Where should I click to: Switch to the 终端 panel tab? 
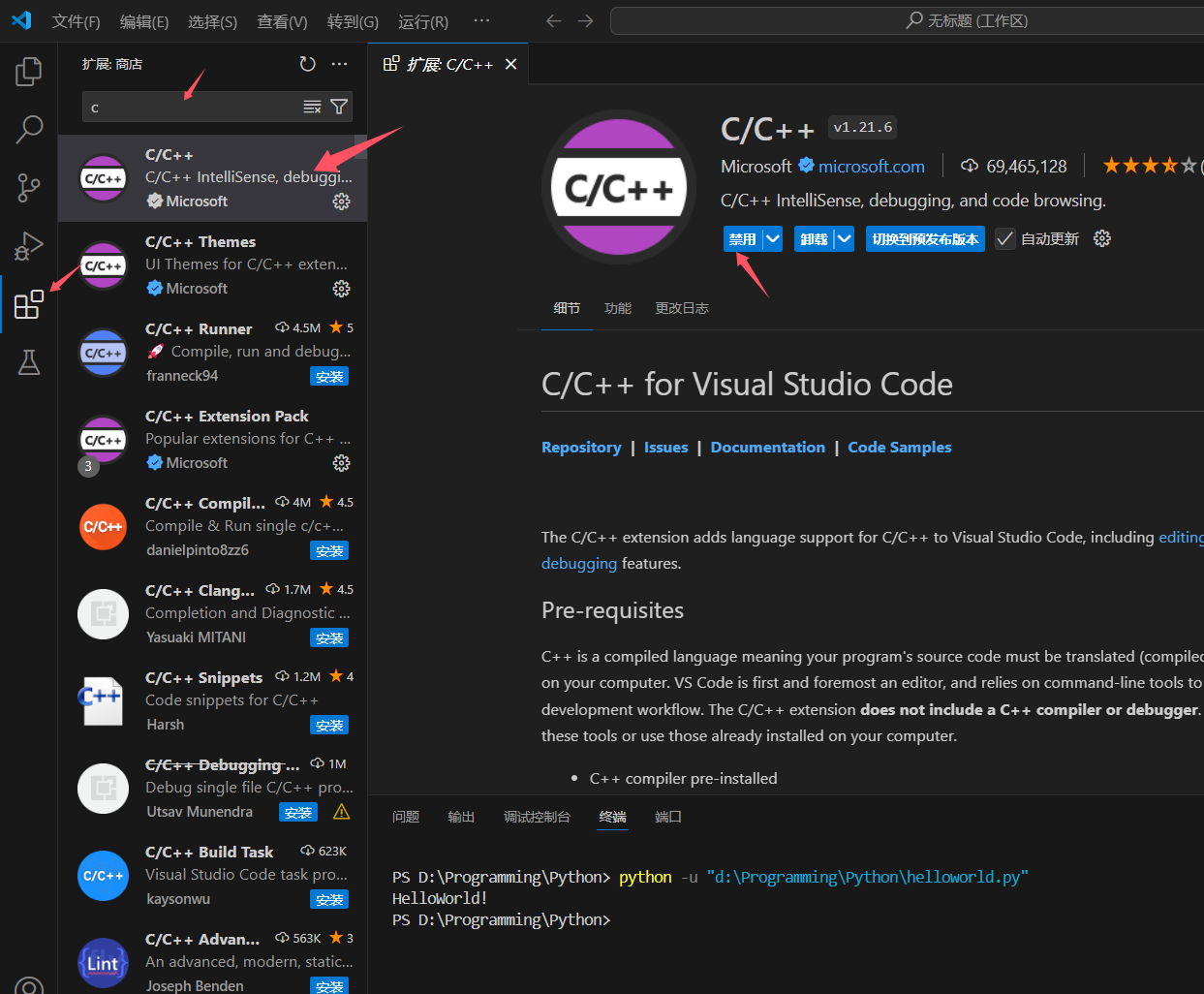612,817
